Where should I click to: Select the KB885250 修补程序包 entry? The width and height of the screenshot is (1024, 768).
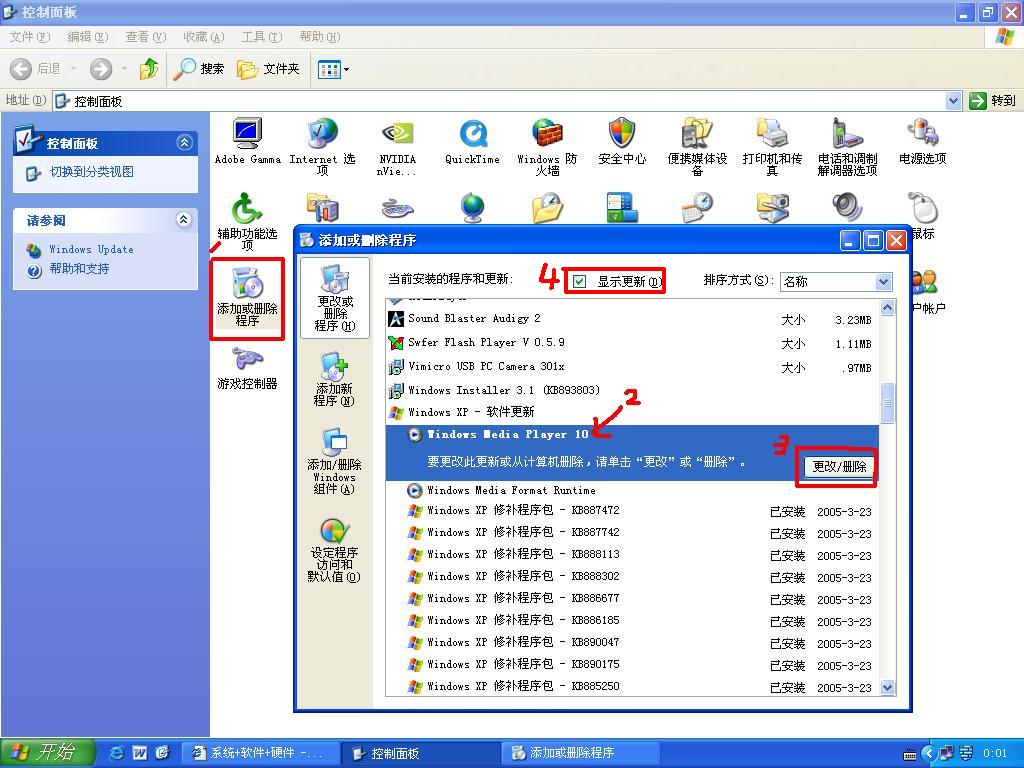coord(632,686)
